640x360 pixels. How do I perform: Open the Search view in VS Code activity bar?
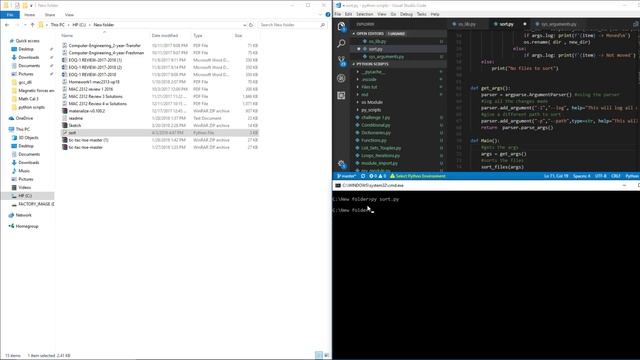[341, 43]
